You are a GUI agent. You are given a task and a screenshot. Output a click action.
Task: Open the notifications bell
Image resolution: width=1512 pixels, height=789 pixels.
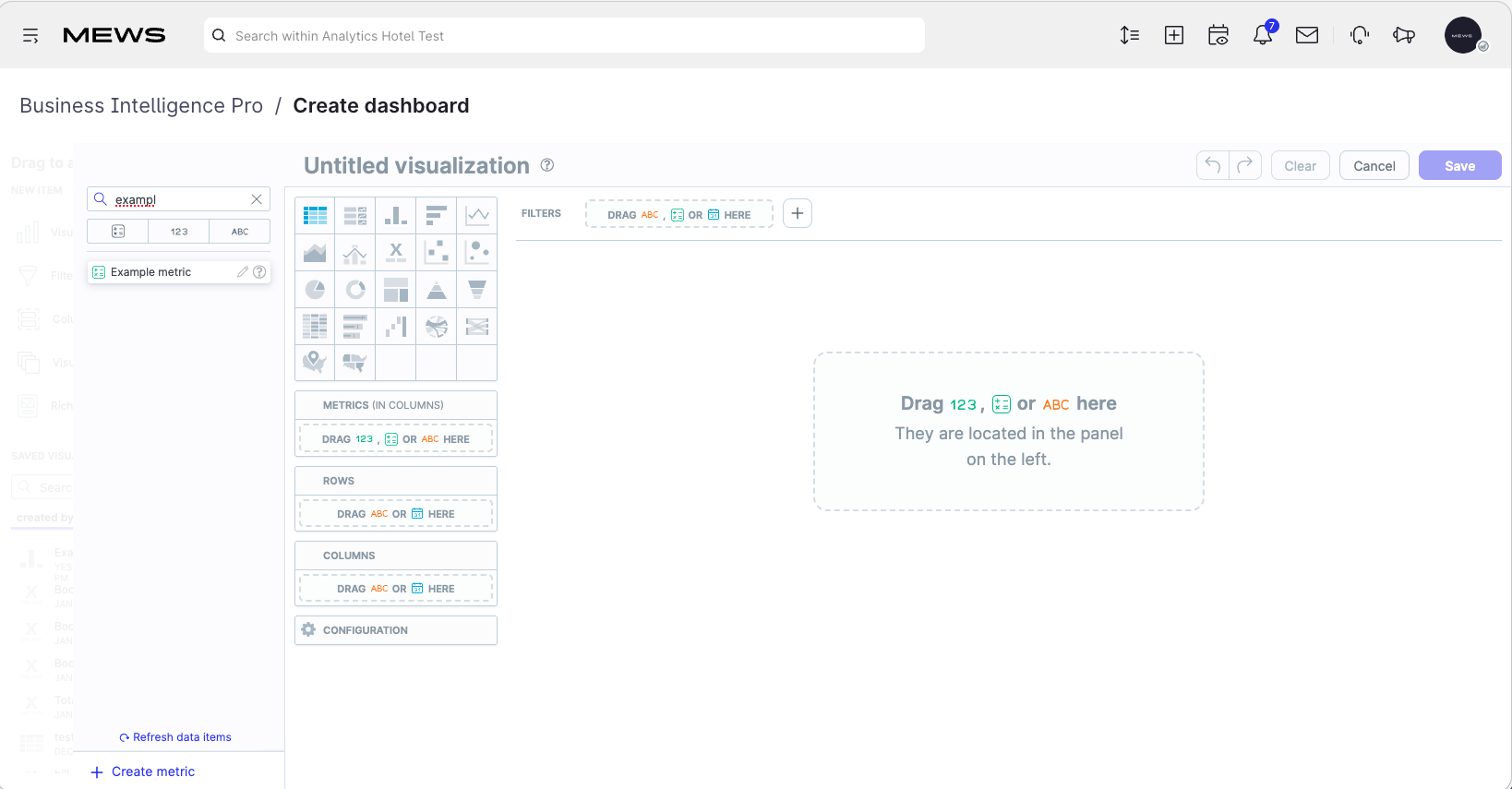tap(1263, 35)
